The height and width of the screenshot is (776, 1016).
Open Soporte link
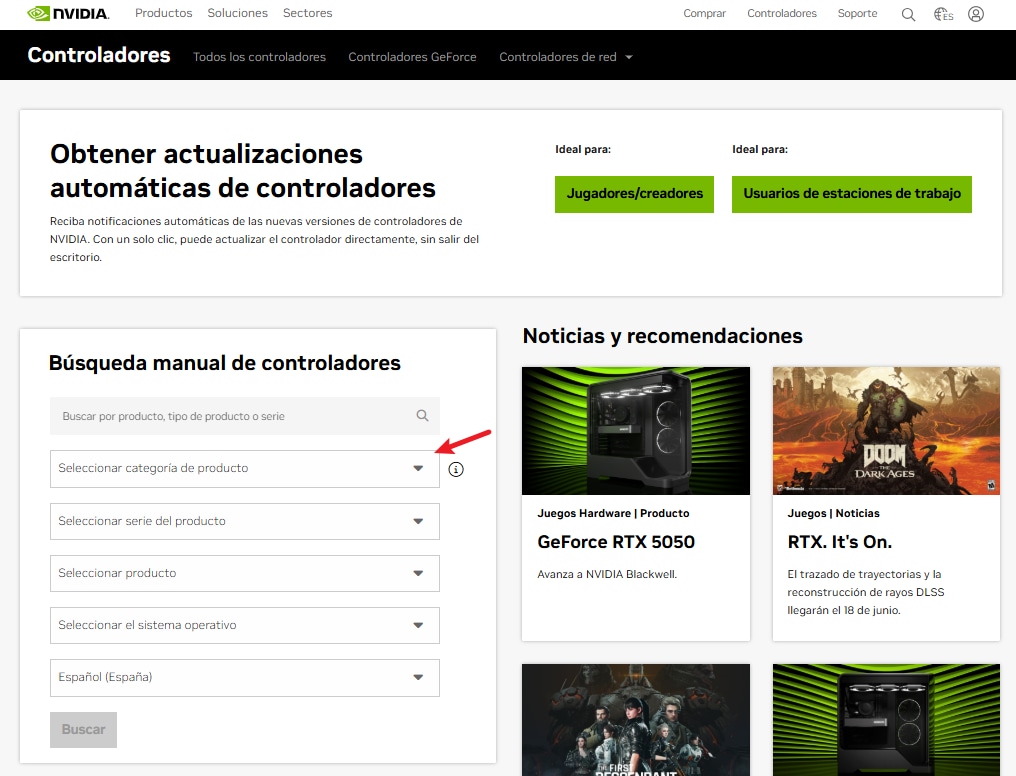[857, 14]
